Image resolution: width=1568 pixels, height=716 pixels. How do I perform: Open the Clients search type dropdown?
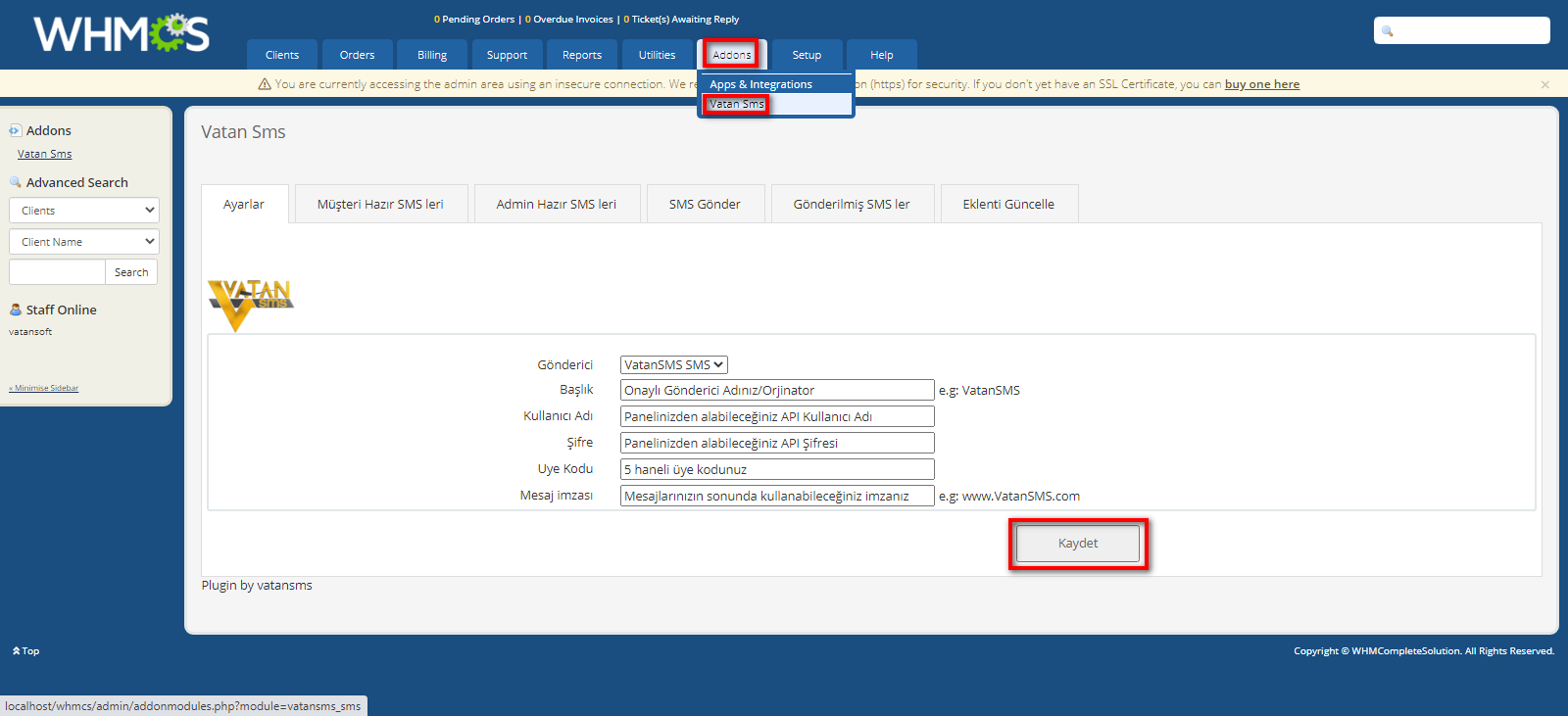tap(84, 211)
